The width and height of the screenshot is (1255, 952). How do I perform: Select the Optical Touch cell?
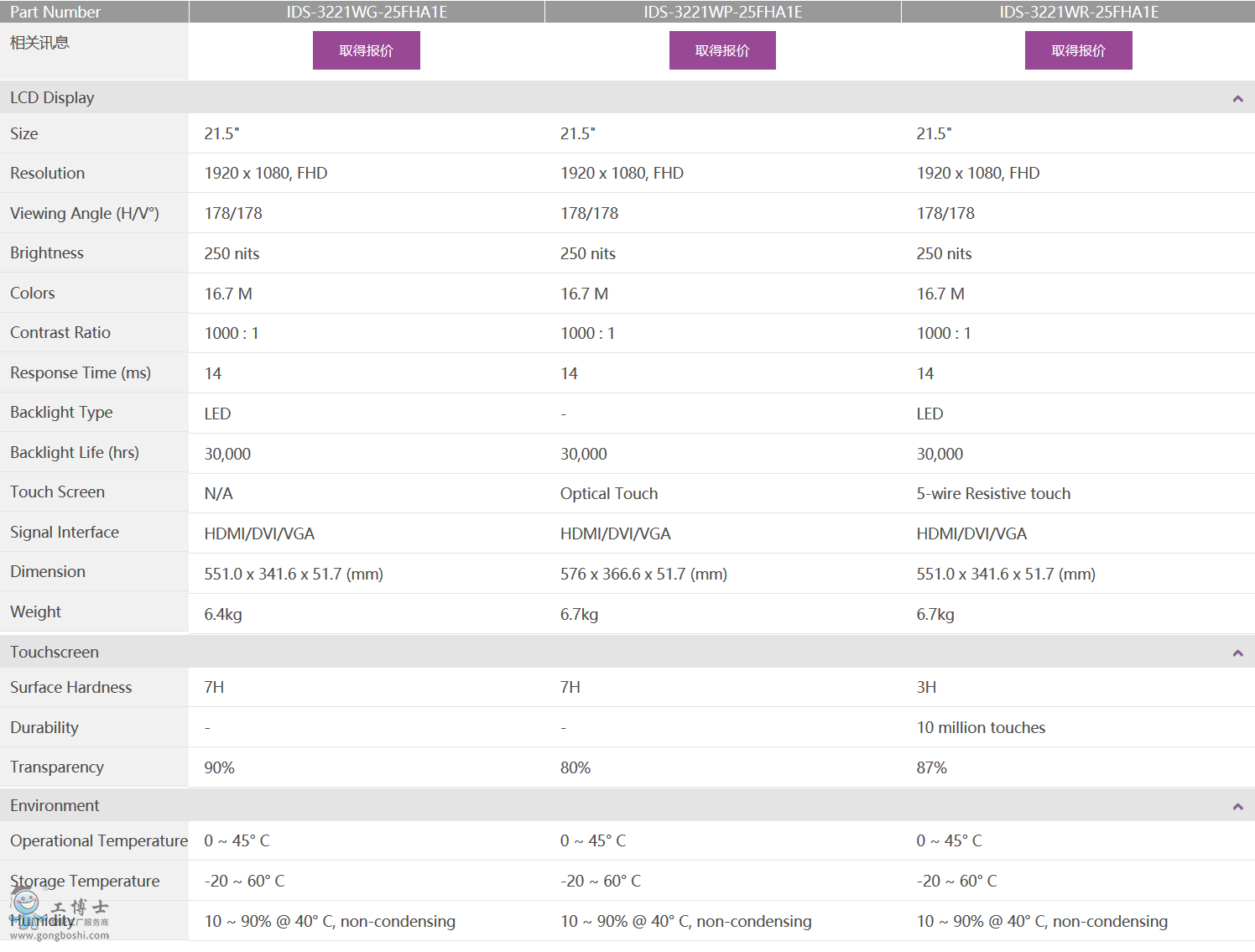pyautogui.click(x=608, y=494)
